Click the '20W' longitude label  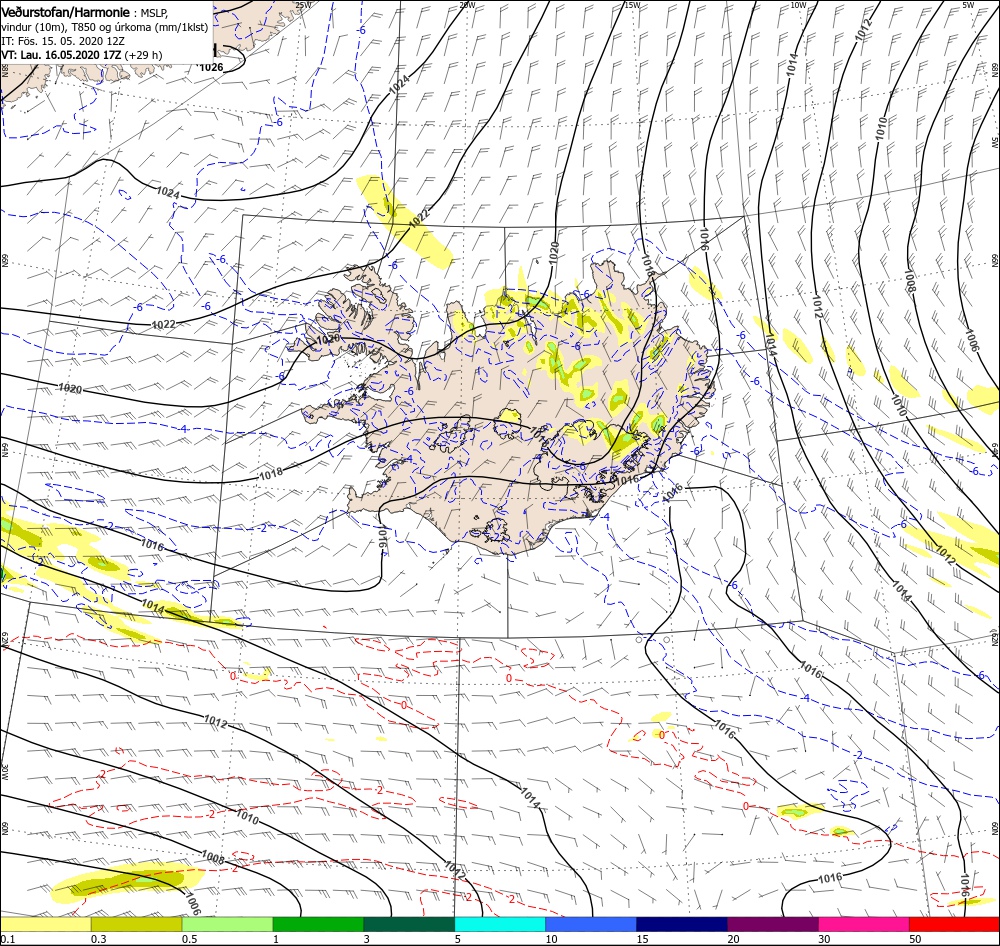pos(467,5)
